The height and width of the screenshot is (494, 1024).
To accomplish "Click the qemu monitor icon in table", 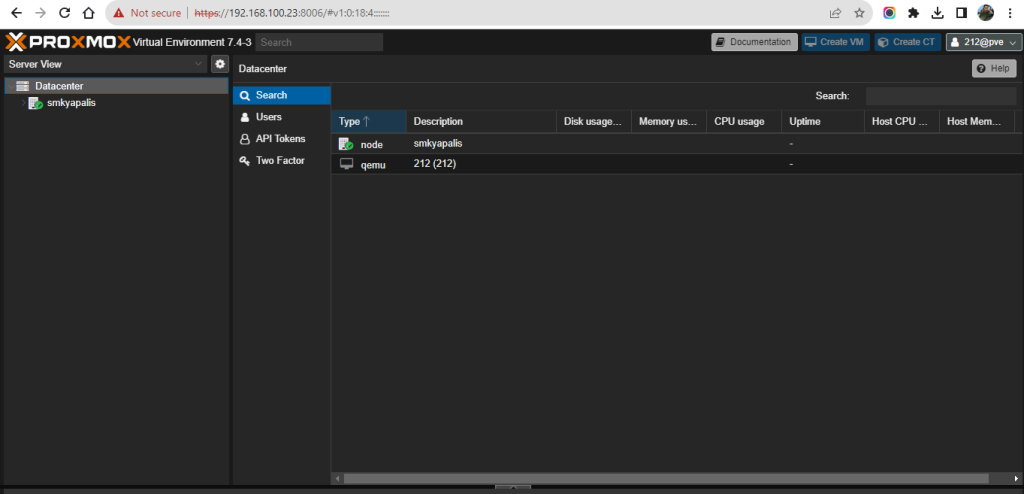I will (x=346, y=164).
